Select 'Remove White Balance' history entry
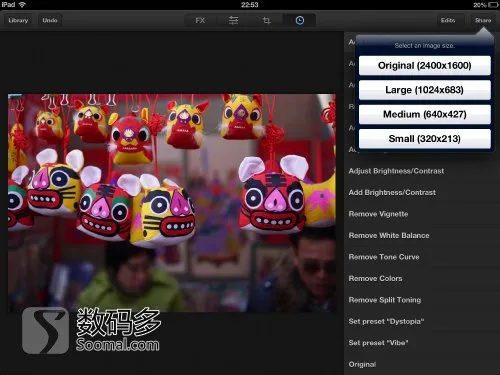This screenshot has height=375, width=500. [422, 236]
